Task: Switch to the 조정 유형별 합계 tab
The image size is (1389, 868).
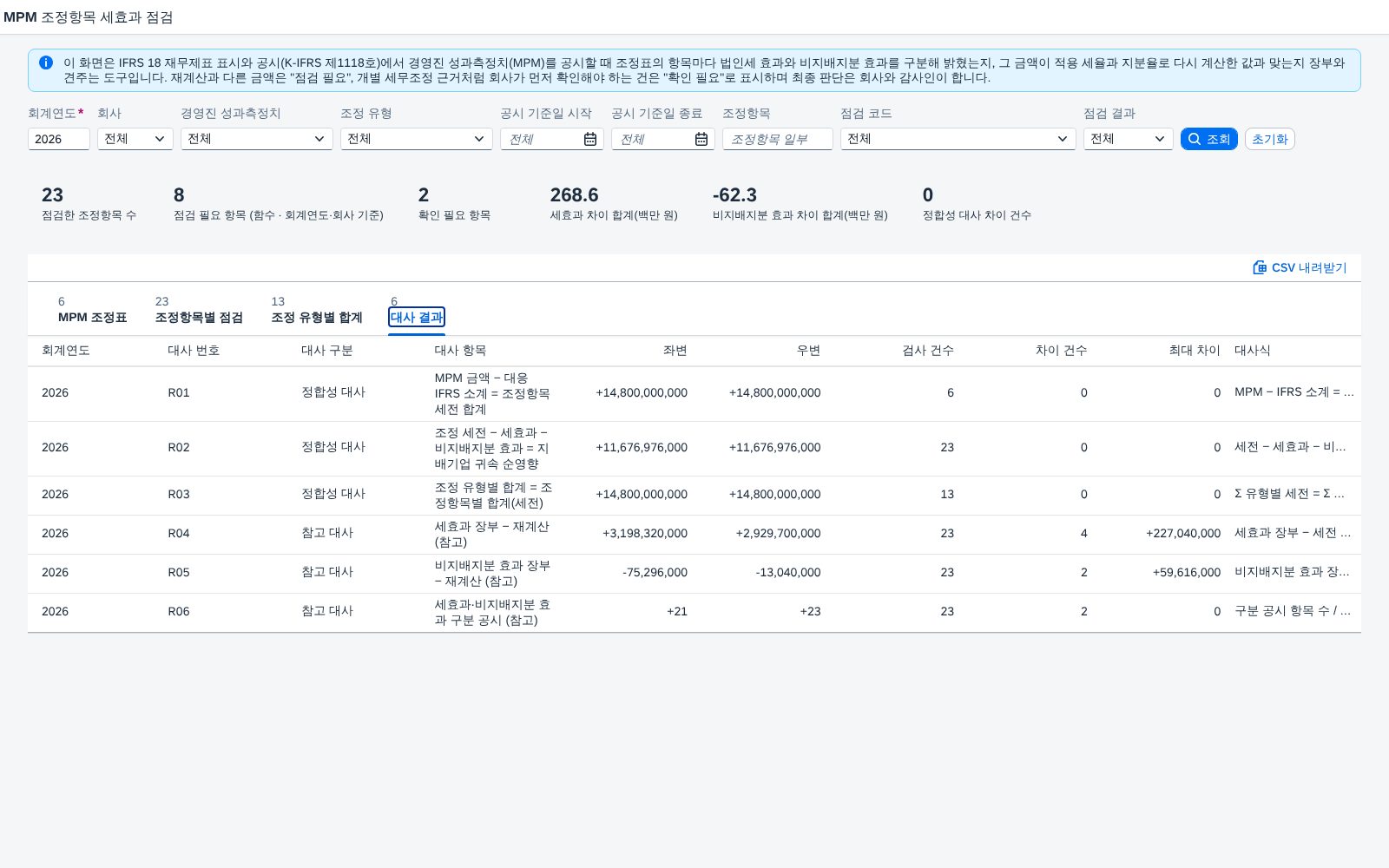Action: (x=317, y=311)
